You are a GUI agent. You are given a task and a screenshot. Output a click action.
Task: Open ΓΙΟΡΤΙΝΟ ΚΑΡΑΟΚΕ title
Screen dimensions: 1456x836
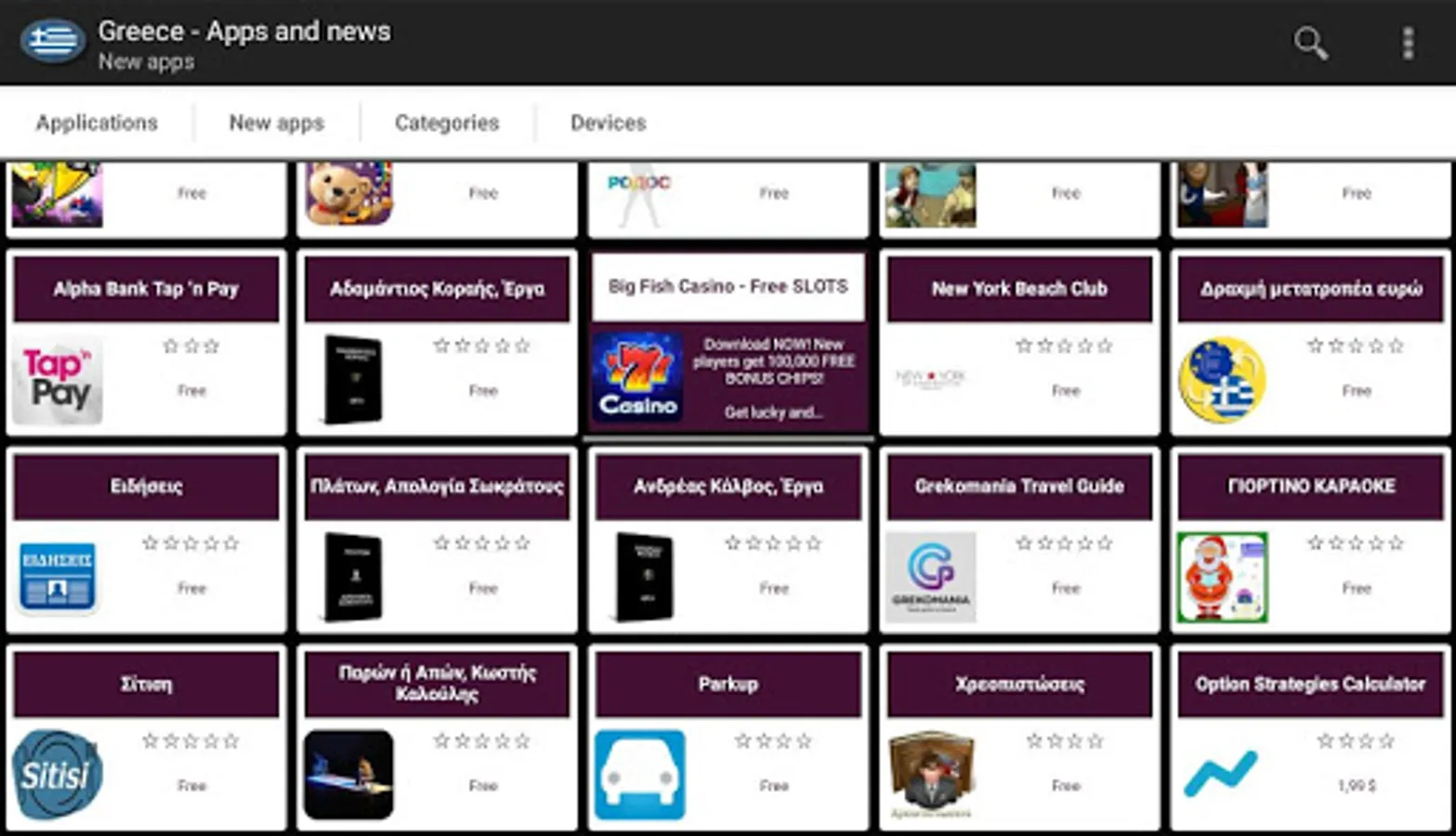point(1310,487)
